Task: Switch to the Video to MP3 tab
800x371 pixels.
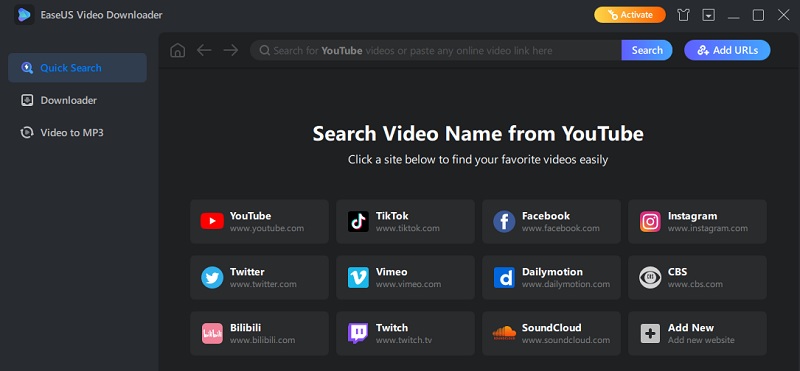Action: (x=77, y=133)
